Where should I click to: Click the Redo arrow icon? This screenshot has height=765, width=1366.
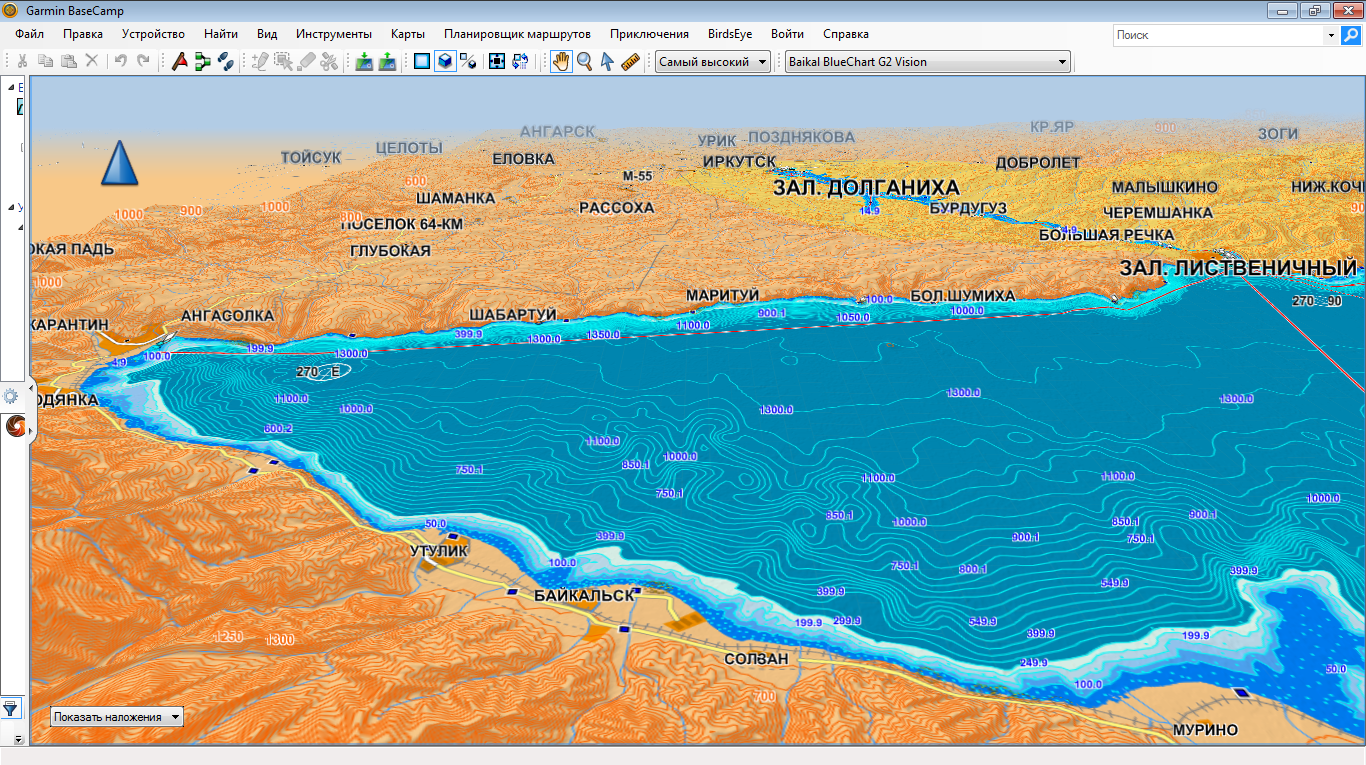tap(143, 61)
